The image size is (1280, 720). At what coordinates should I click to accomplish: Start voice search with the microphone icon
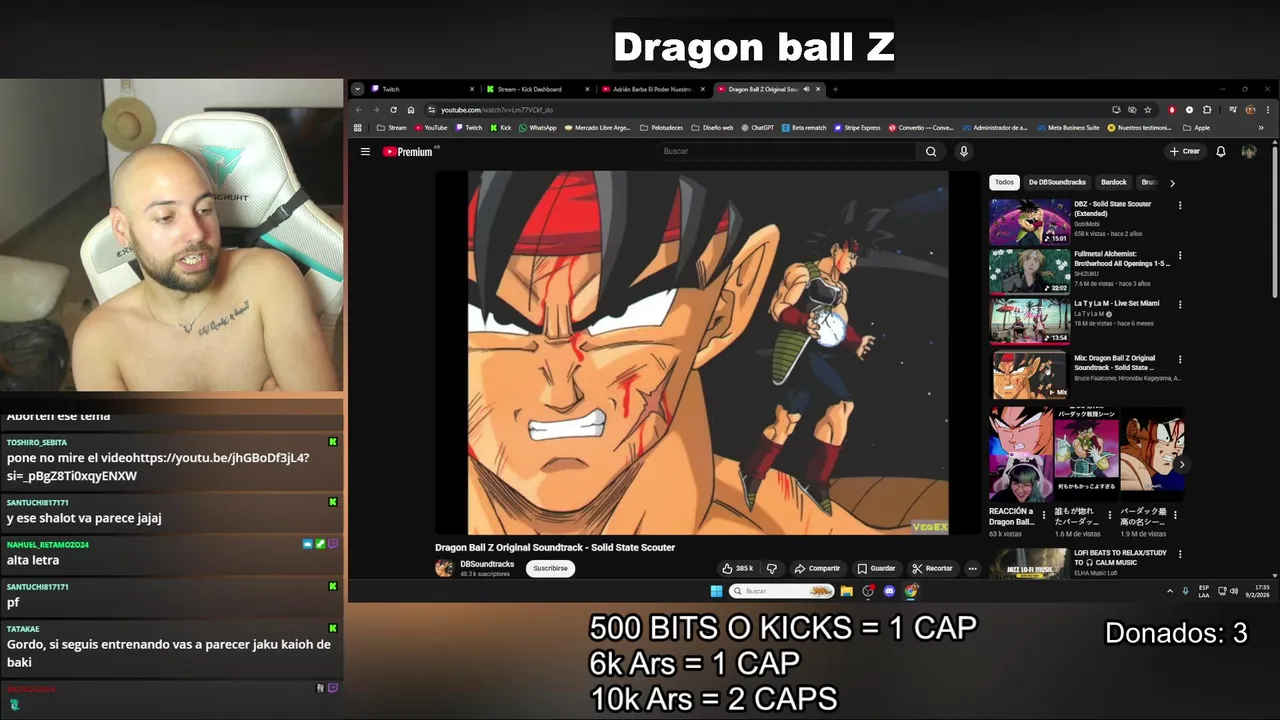pos(964,151)
